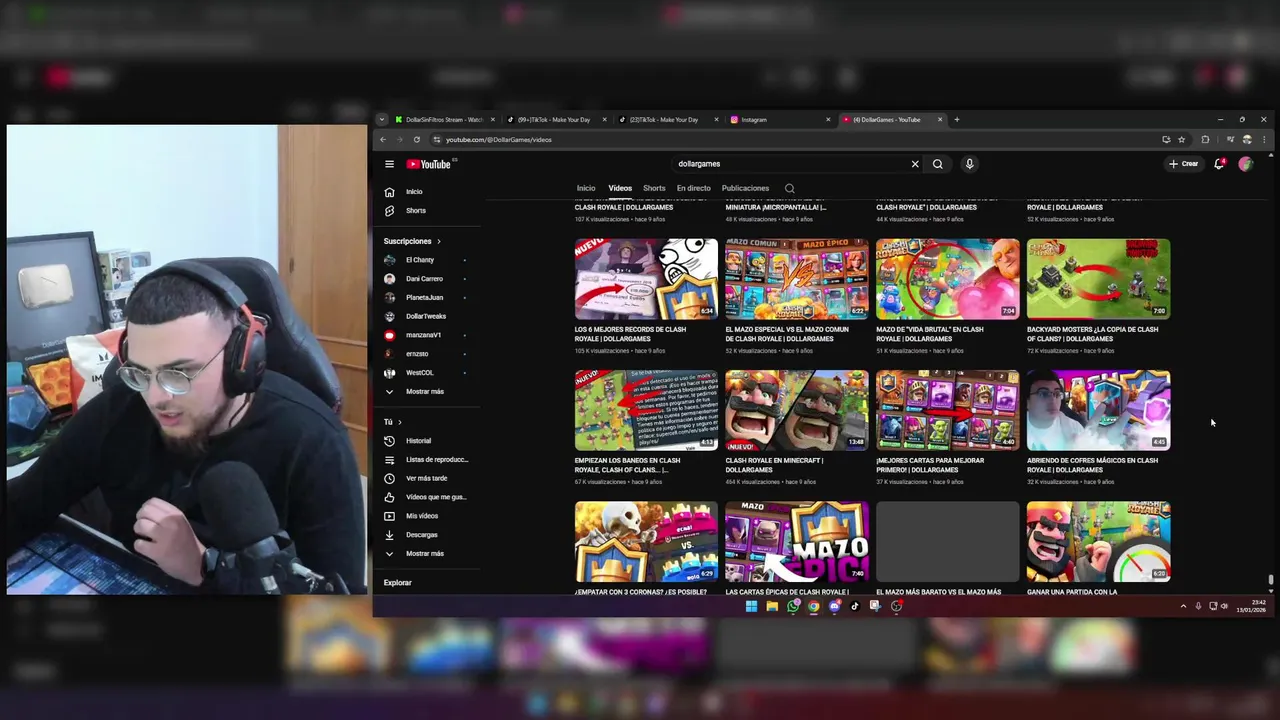Close the Instagram browser tab

[x=828, y=120]
